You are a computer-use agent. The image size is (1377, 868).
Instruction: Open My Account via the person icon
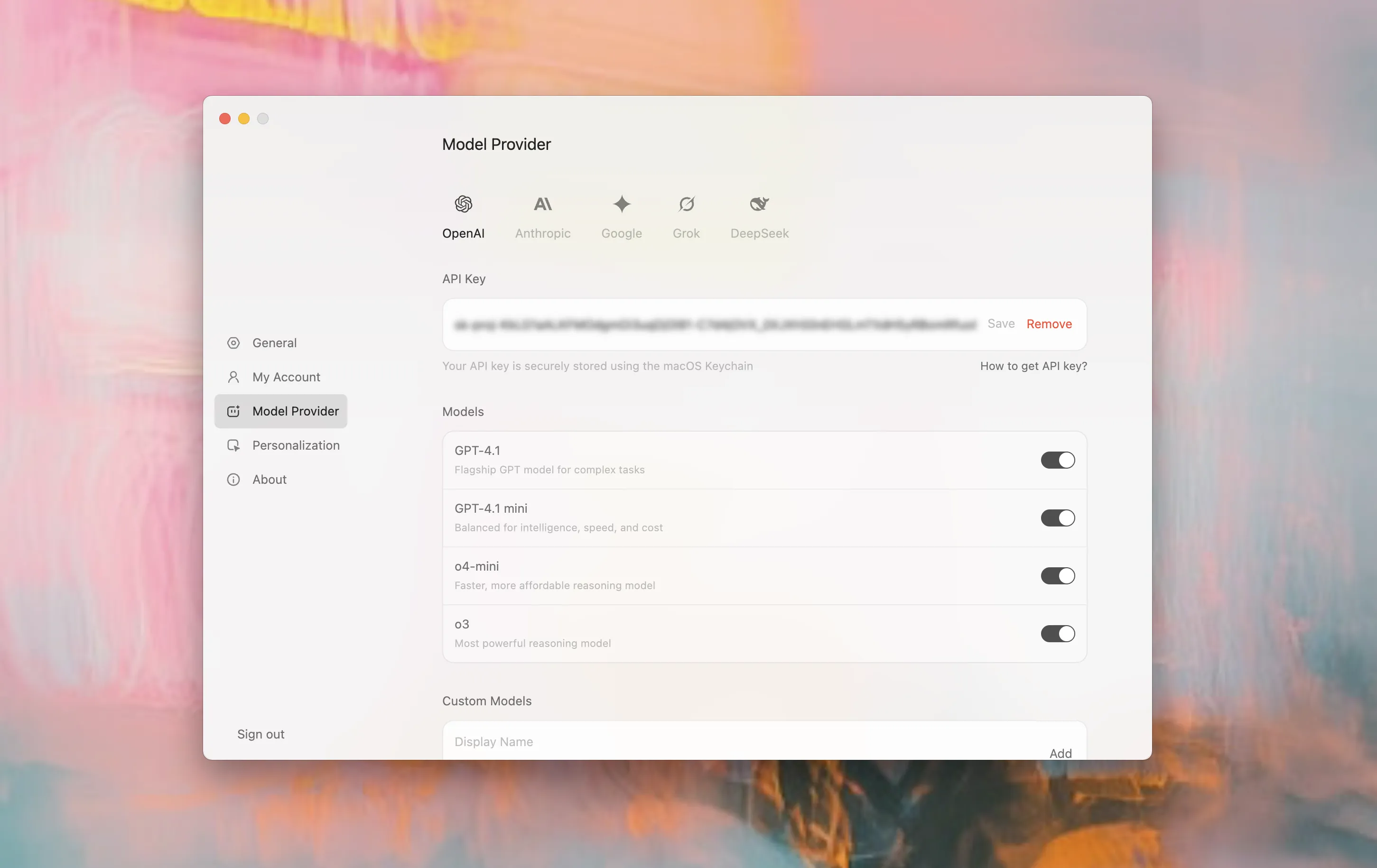tap(233, 377)
